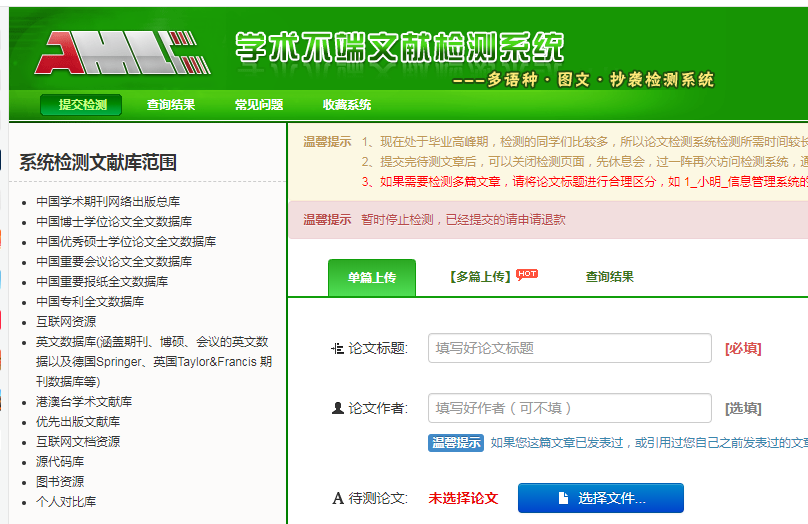Click the red HOT badge beside 多篇上传
The width and height of the screenshot is (808, 524).
click(x=527, y=274)
